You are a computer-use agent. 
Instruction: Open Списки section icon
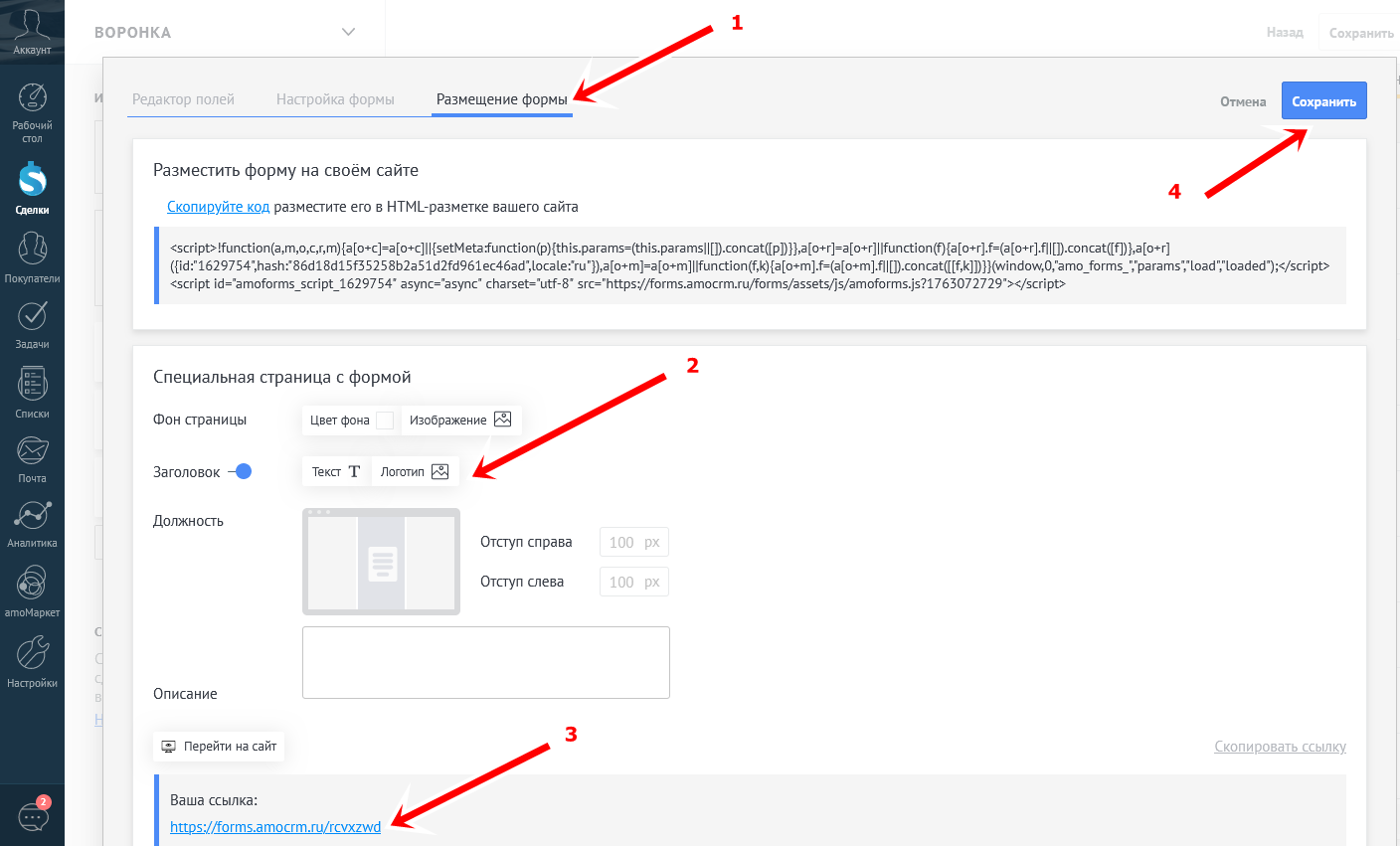coord(32,392)
